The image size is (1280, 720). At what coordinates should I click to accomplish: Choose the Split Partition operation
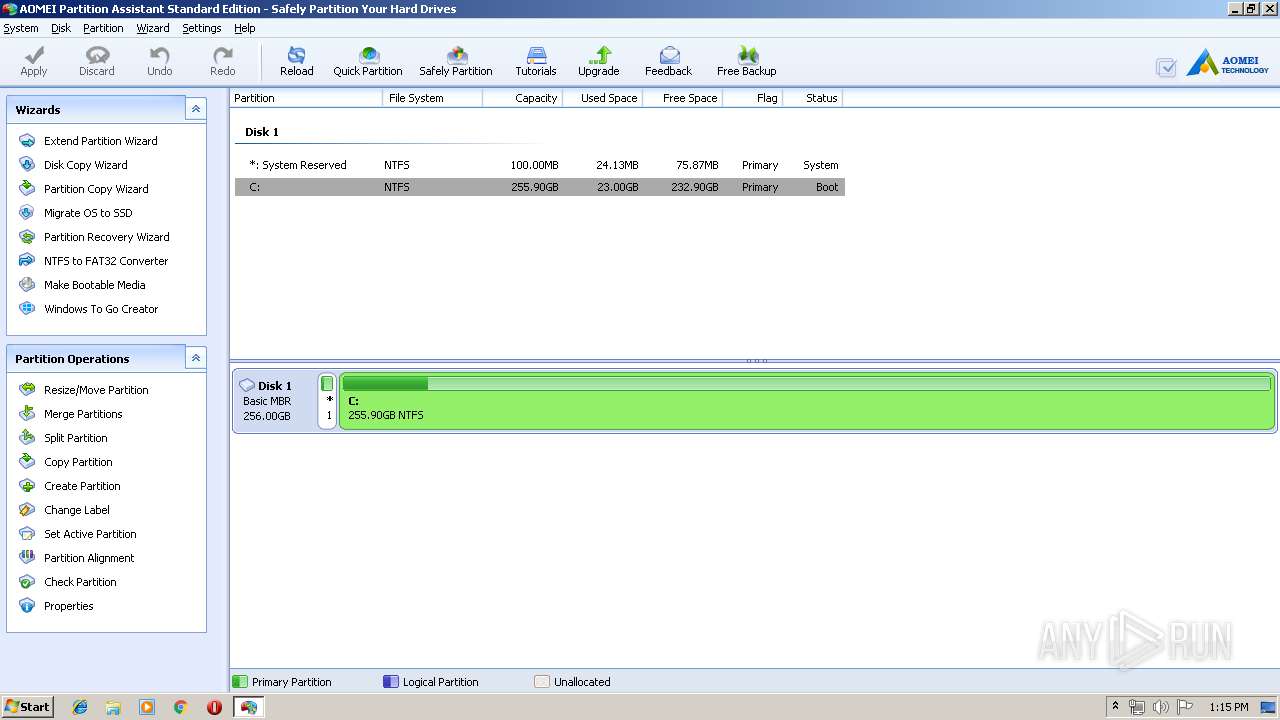(75, 438)
